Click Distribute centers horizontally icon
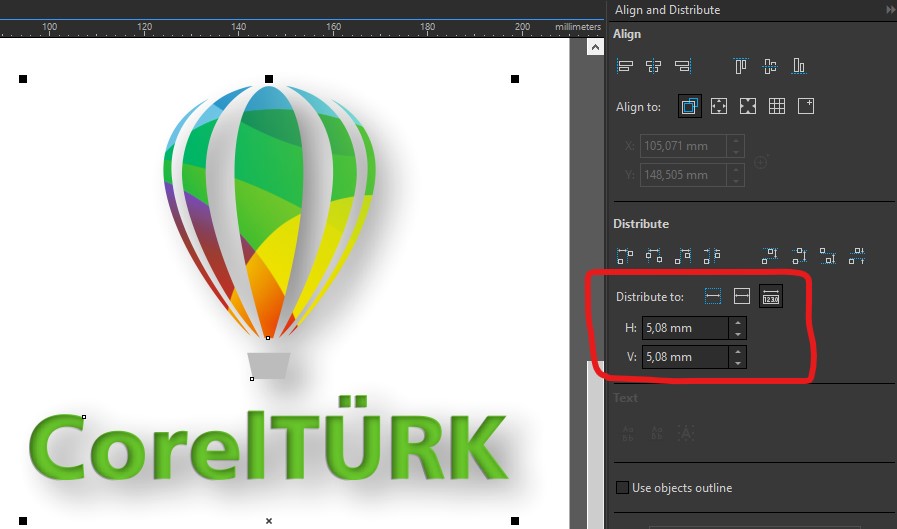The image size is (897, 529). (x=654, y=256)
